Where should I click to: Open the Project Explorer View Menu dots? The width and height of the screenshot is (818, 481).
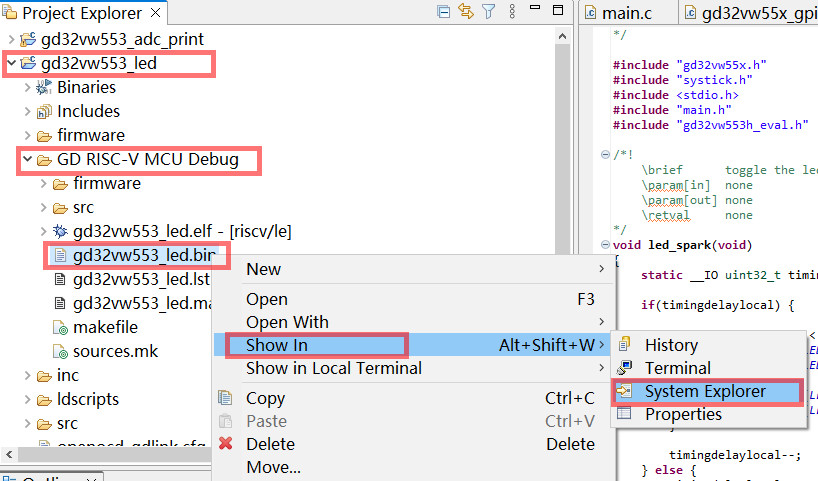(511, 12)
